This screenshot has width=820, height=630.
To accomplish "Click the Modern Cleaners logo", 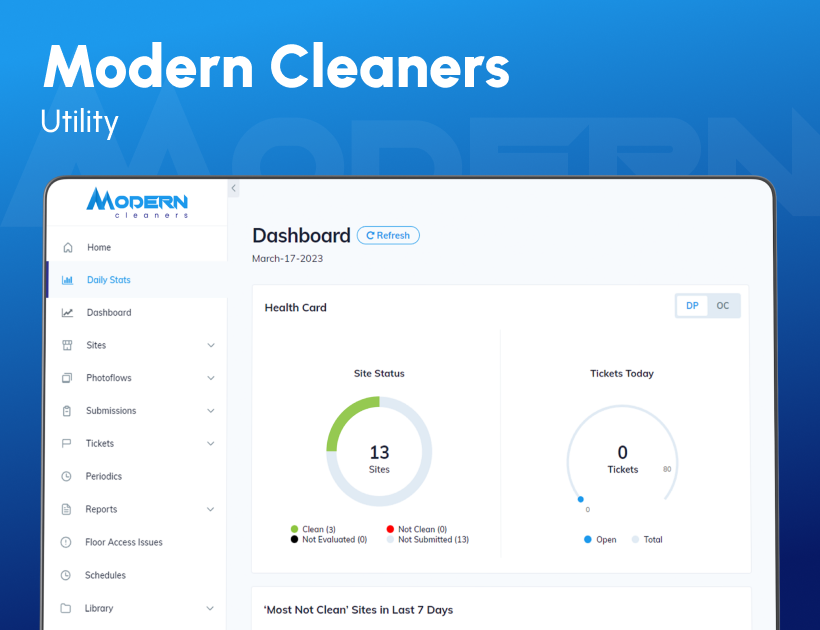I will pos(137,201).
